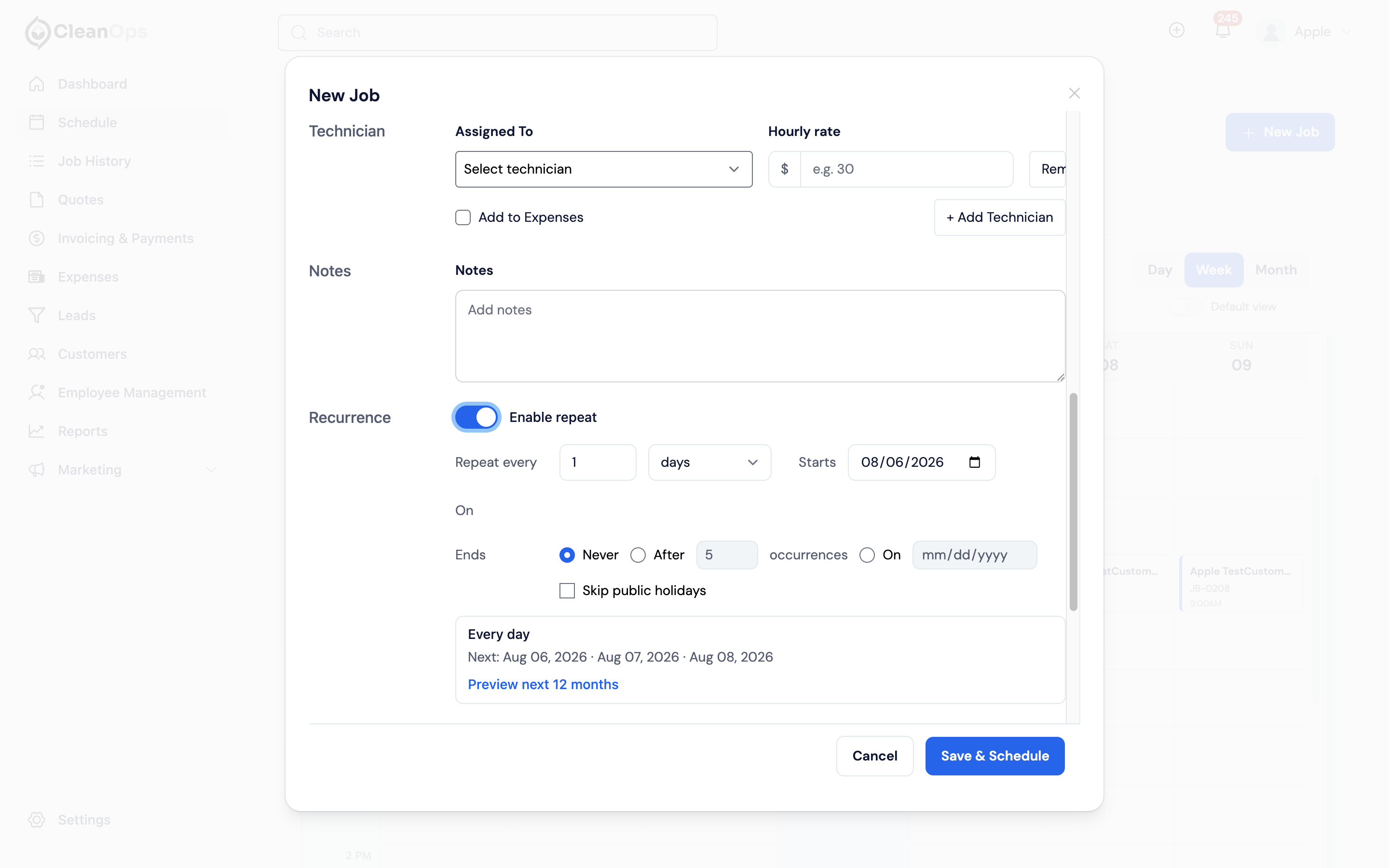
Task: Switch calendar to Day view
Action: 1159,270
